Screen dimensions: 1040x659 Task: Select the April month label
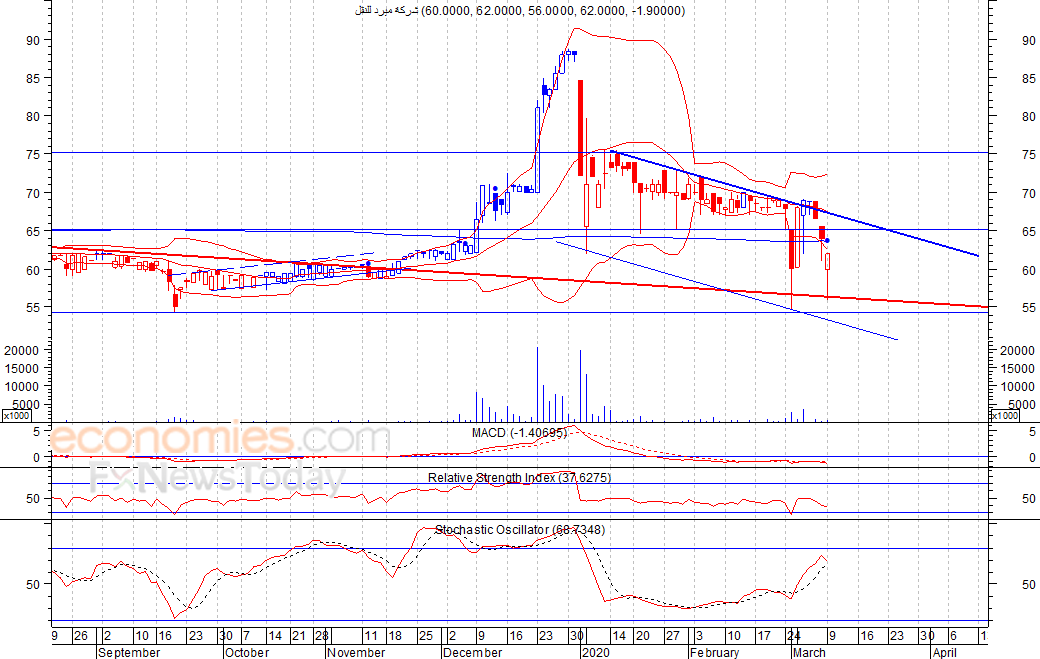coord(943,652)
